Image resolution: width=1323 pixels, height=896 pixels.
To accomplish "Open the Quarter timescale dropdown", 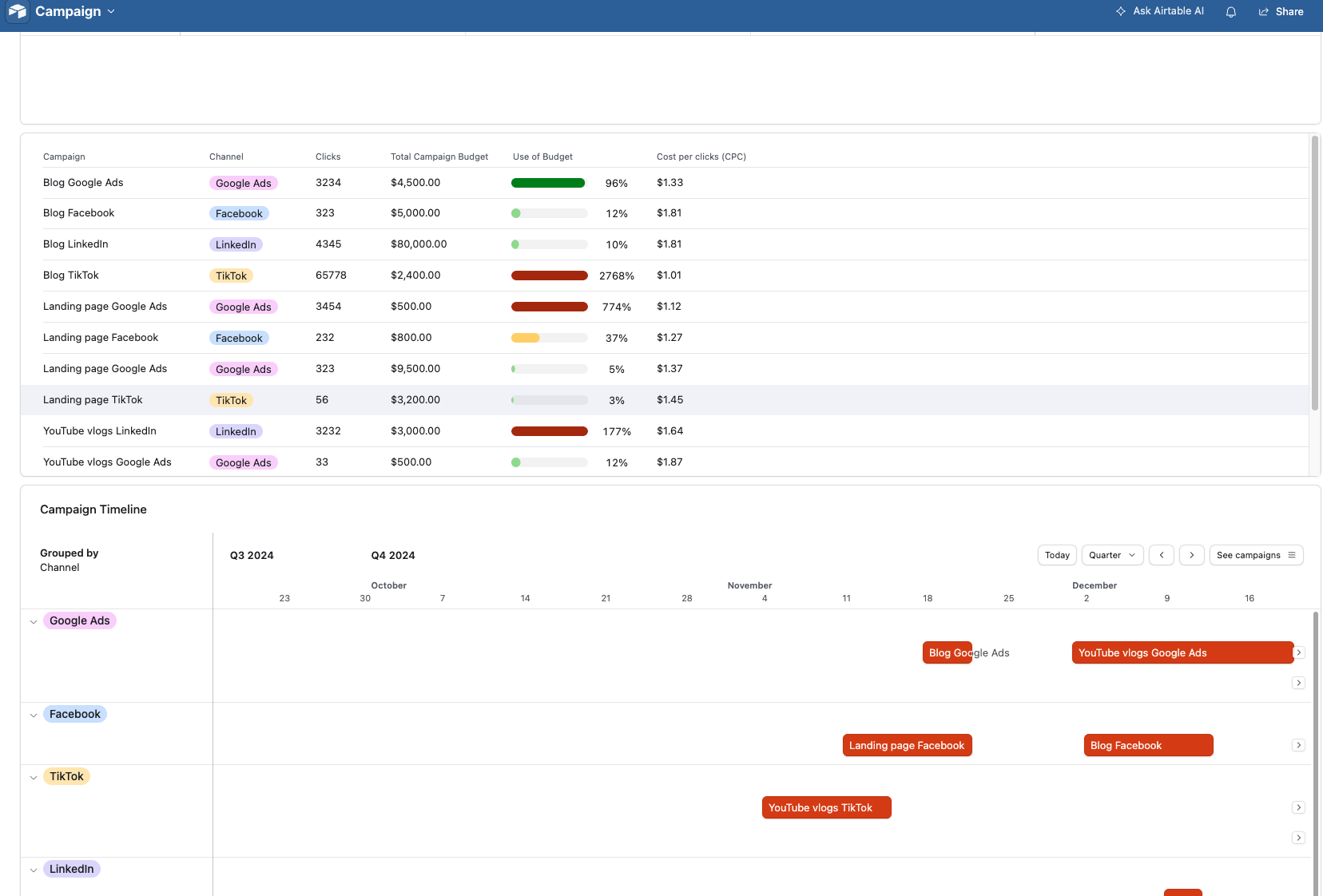I will click(x=1111, y=555).
